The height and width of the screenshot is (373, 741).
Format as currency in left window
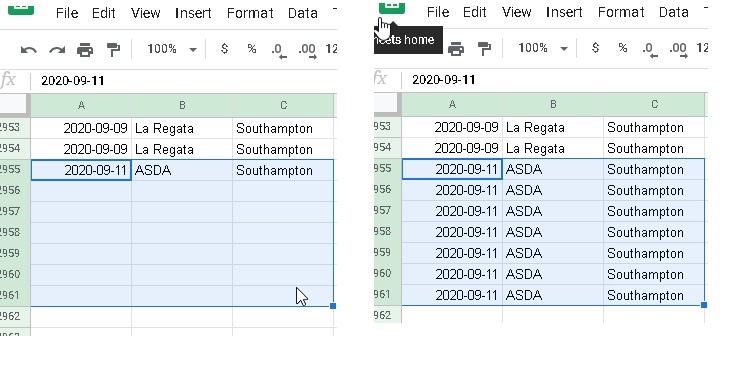click(x=224, y=49)
